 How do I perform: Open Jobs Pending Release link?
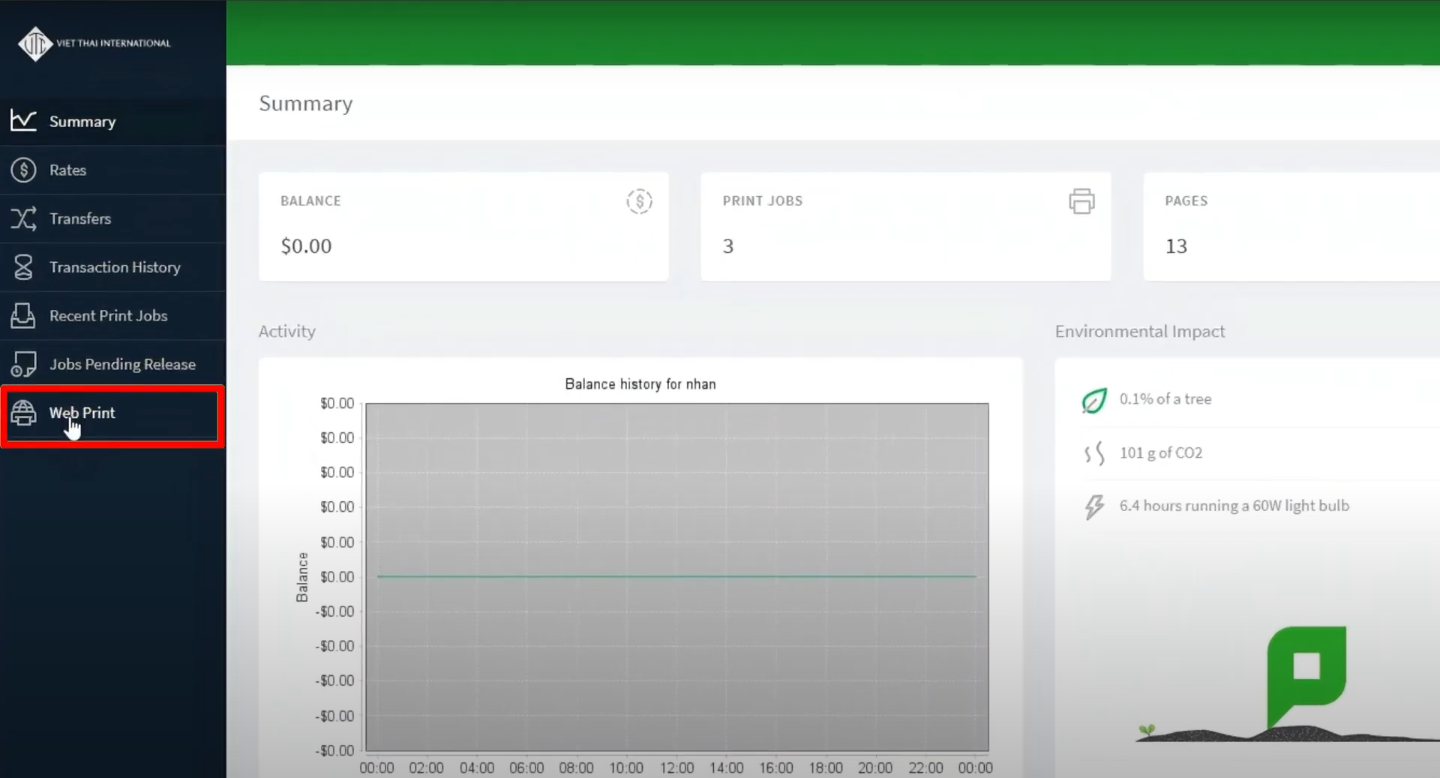pyautogui.click(x=122, y=364)
